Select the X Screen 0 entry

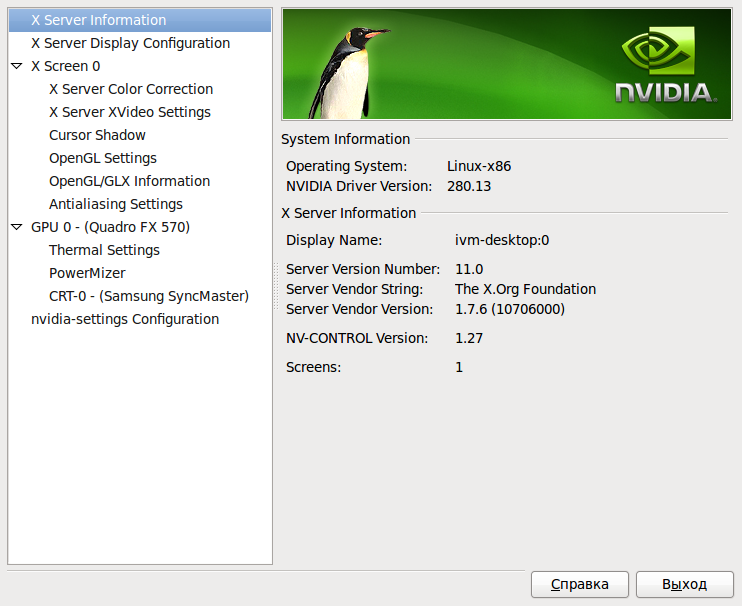point(65,66)
